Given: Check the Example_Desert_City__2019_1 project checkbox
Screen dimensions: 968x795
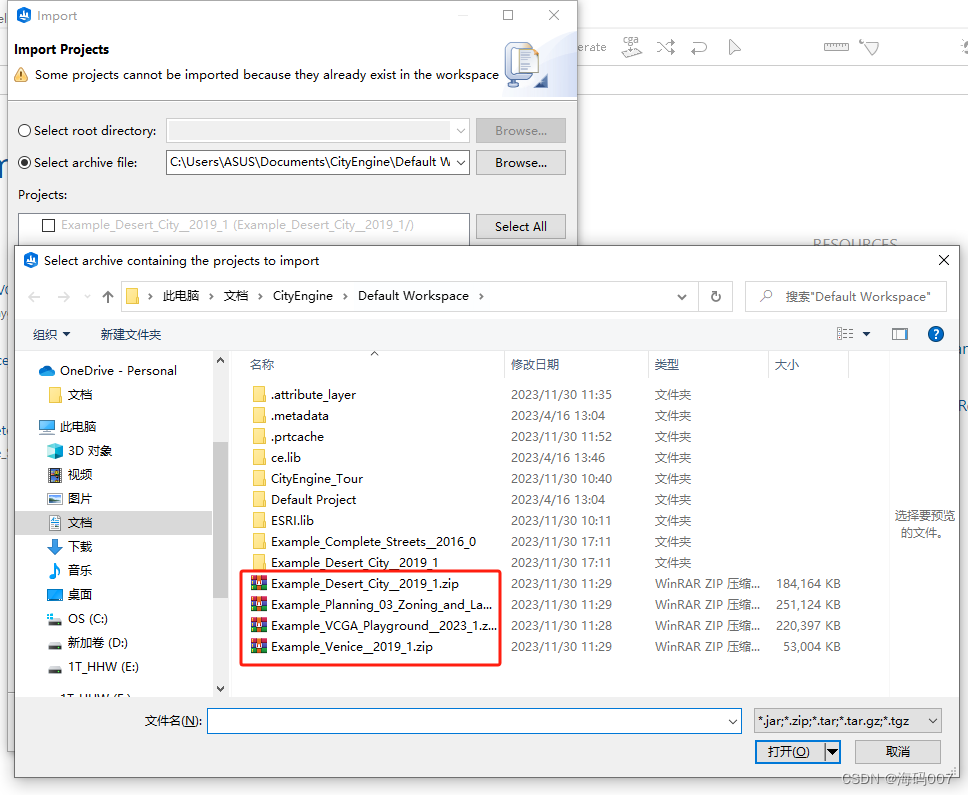Looking at the screenshot, I should [x=48, y=225].
